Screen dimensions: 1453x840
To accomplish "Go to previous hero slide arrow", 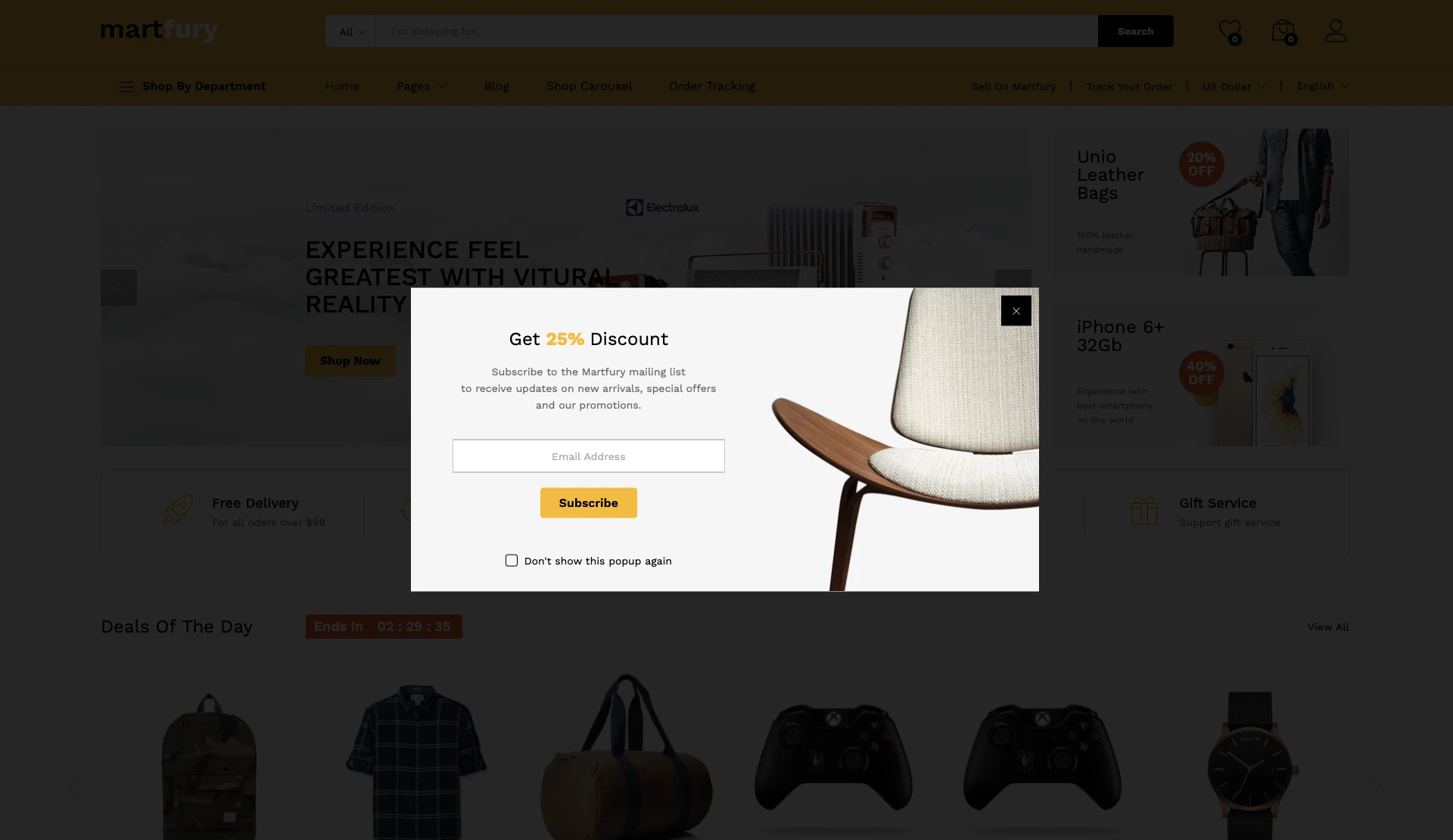I will (119, 288).
